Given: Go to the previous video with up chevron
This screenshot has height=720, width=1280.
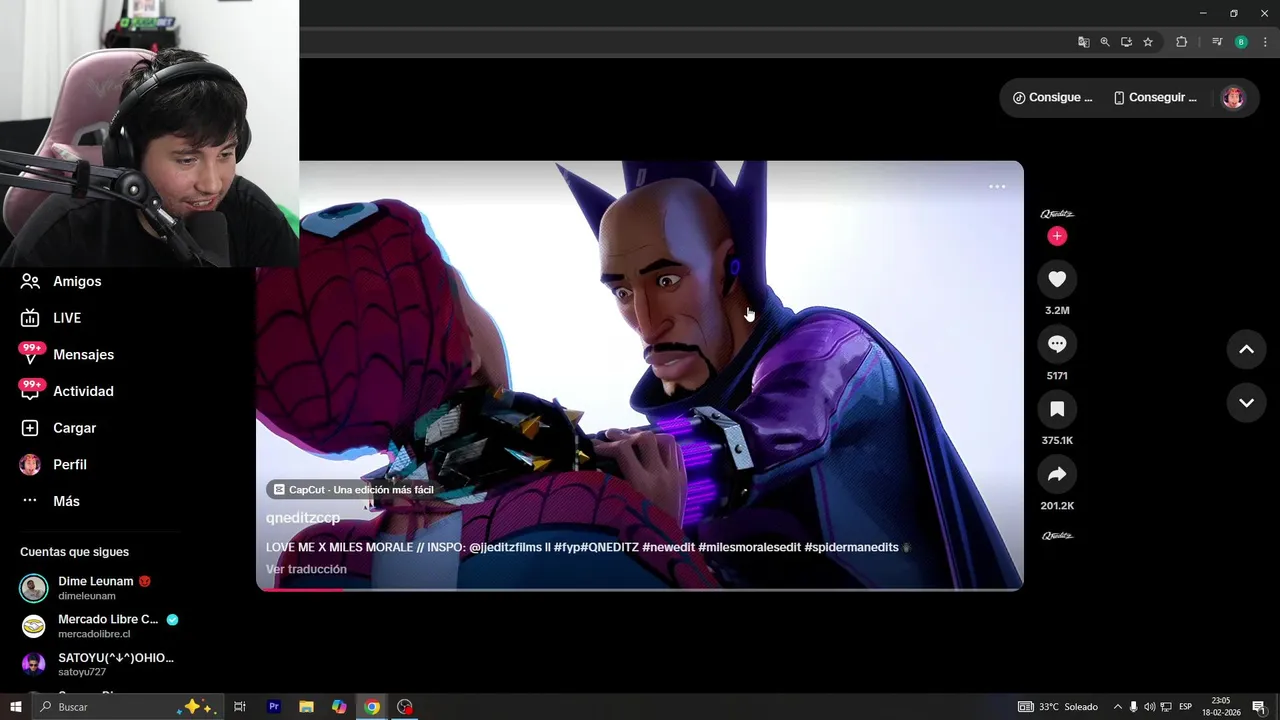Looking at the screenshot, I should (x=1246, y=349).
